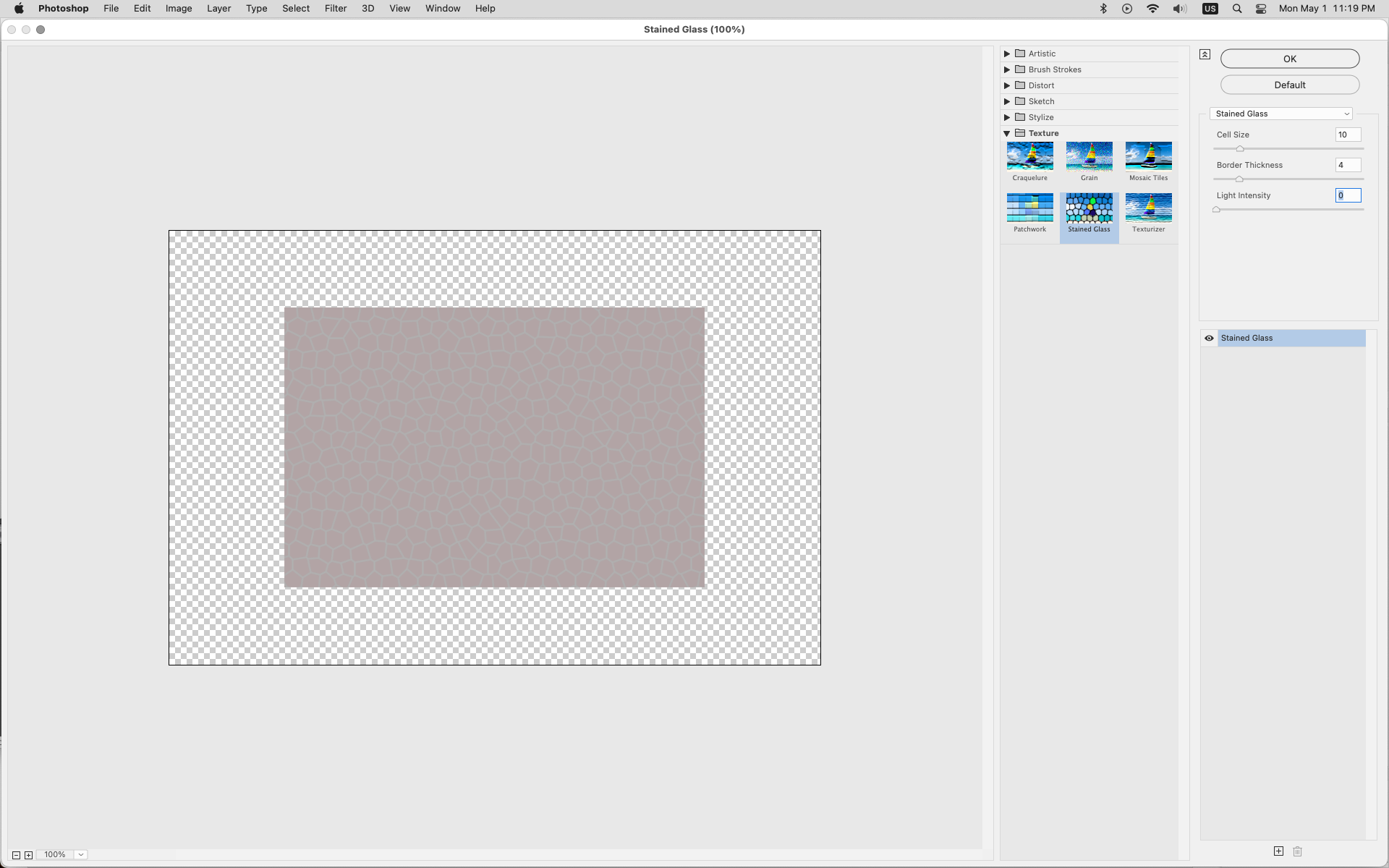1389x868 pixels.
Task: Select the Grain filter thumbnail
Action: pyautogui.click(x=1088, y=156)
